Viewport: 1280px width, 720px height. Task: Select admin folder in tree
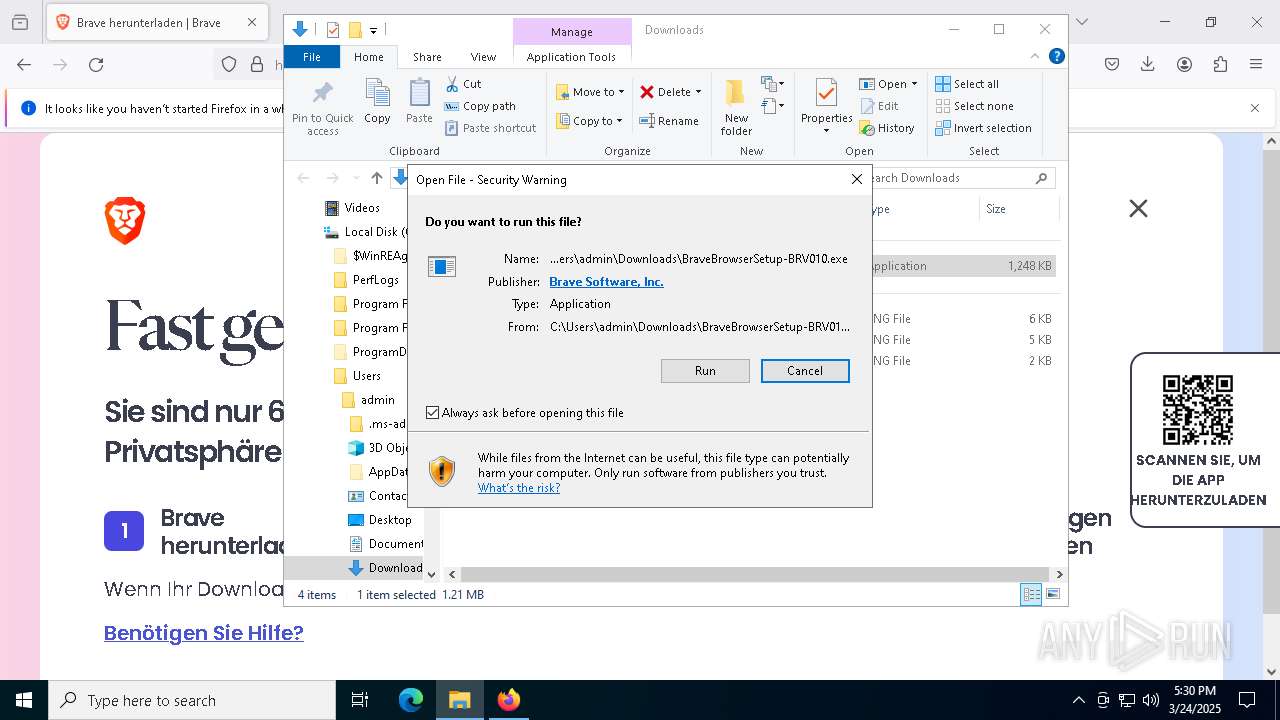coord(377,400)
